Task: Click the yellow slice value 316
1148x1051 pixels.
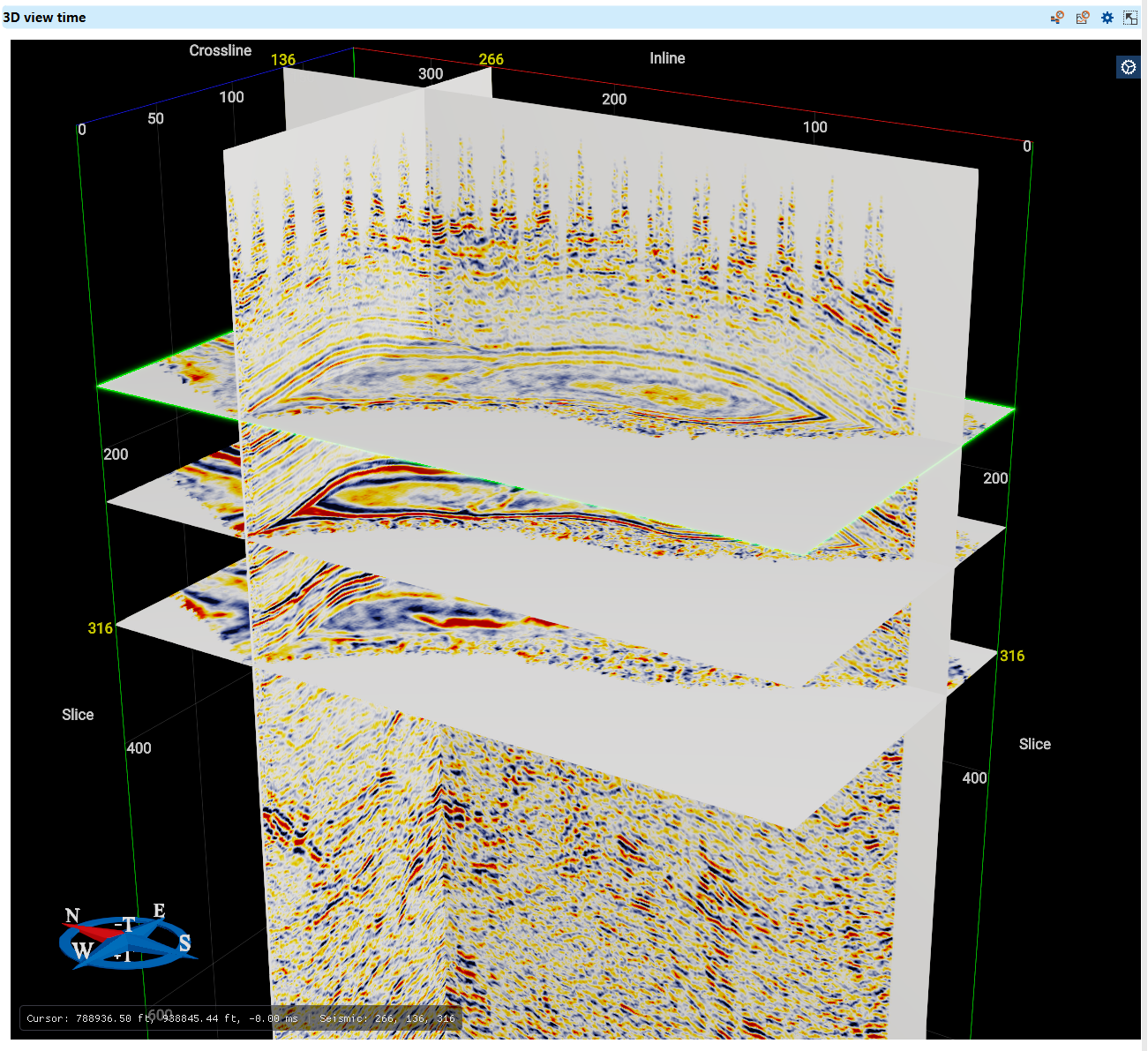Action: pos(98,628)
